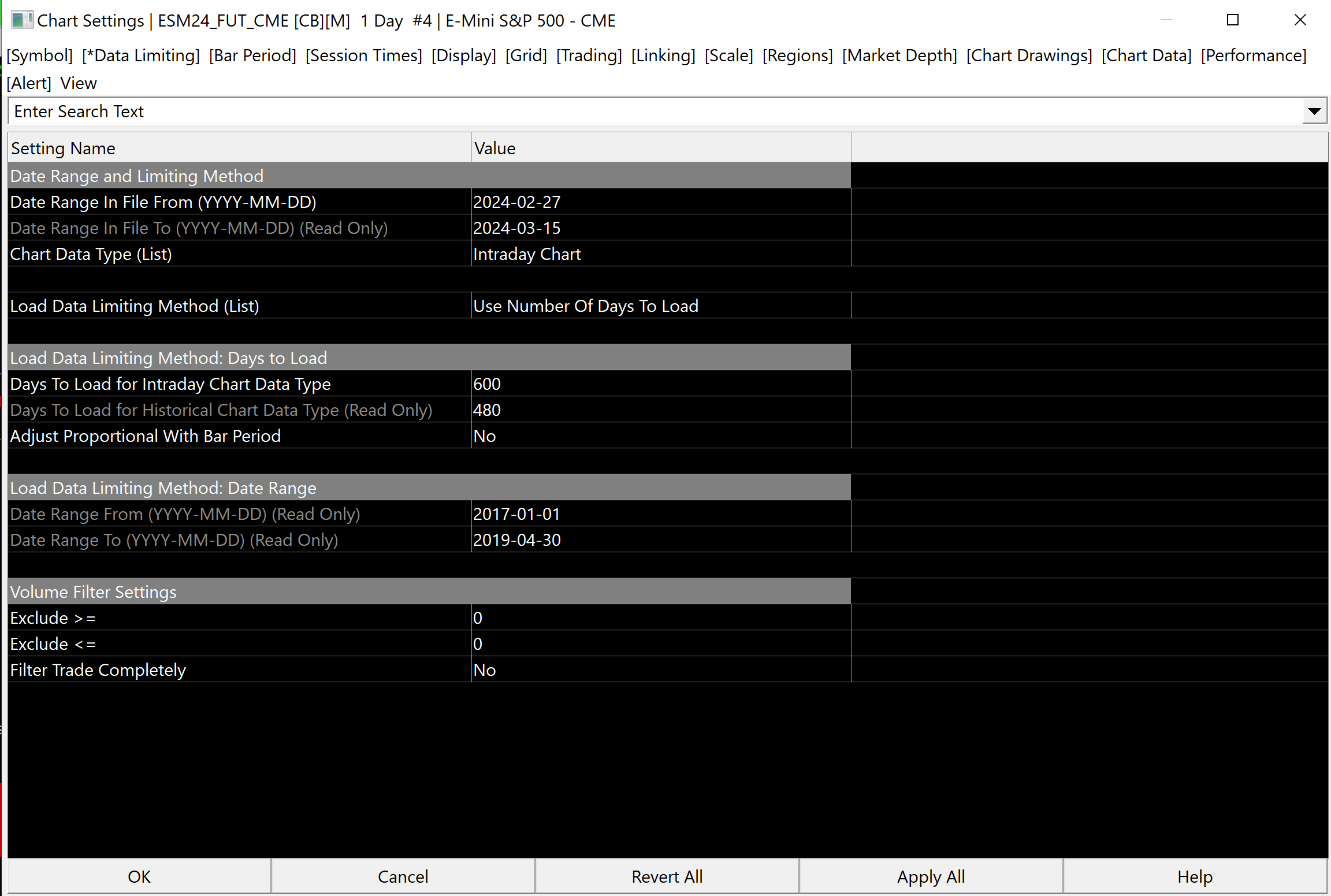Image resolution: width=1331 pixels, height=896 pixels.
Task: Open the [Symbol] settings tab
Action: tap(39, 55)
